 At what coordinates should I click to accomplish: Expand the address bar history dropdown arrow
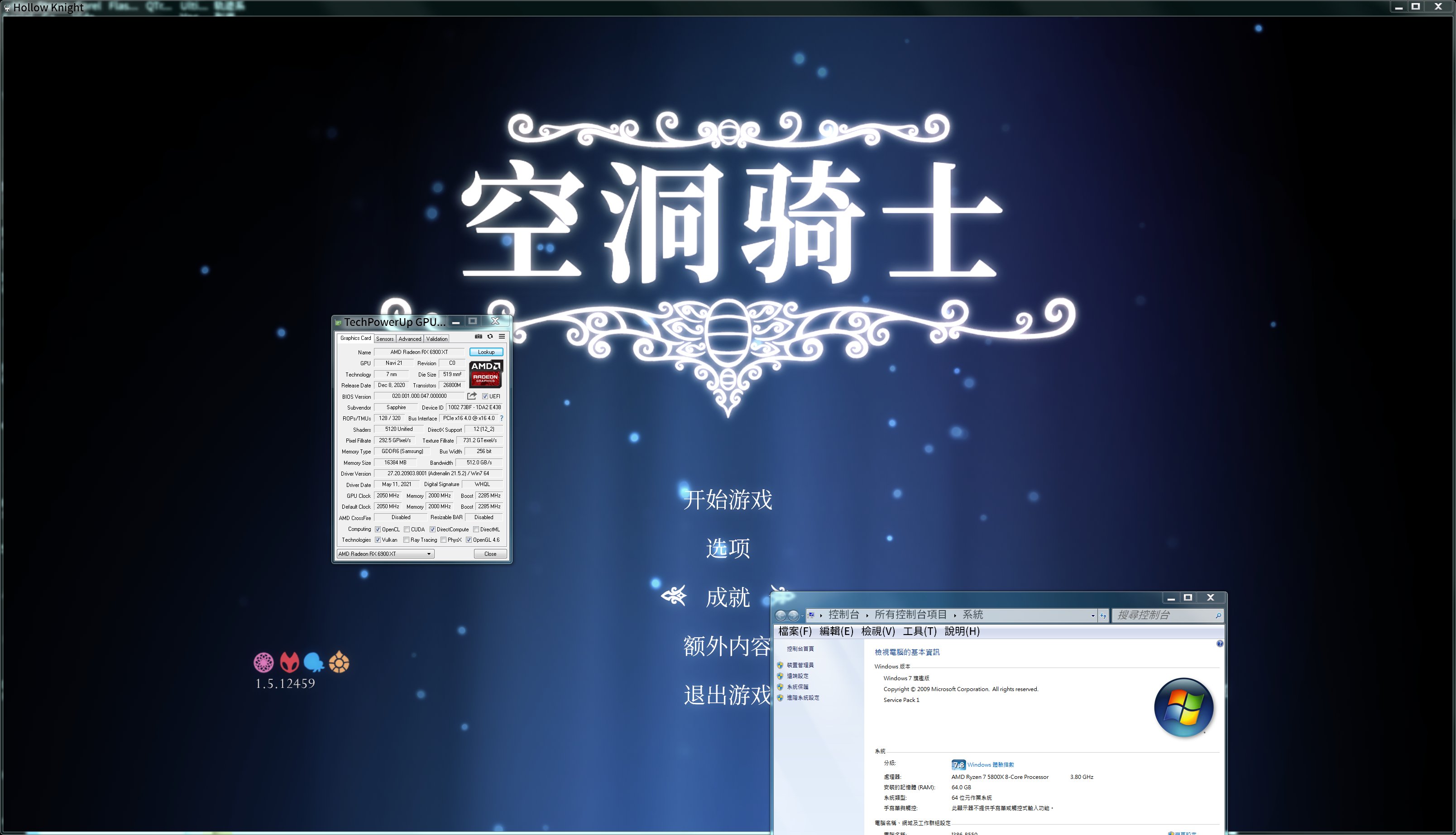point(1093,616)
